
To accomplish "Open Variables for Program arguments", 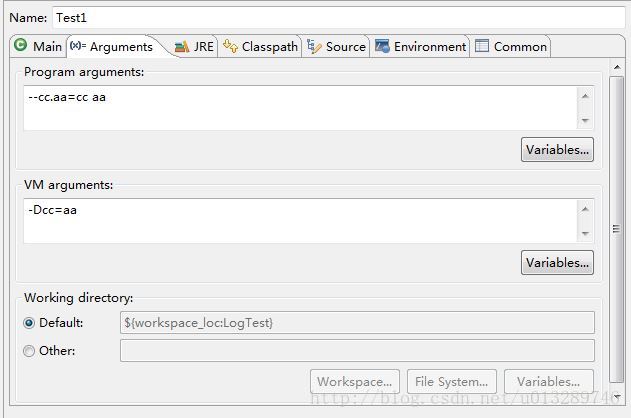I will click(557, 150).
